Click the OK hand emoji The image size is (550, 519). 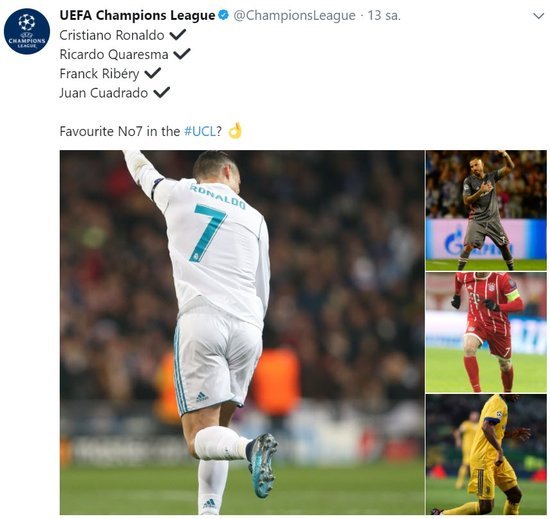tap(235, 130)
